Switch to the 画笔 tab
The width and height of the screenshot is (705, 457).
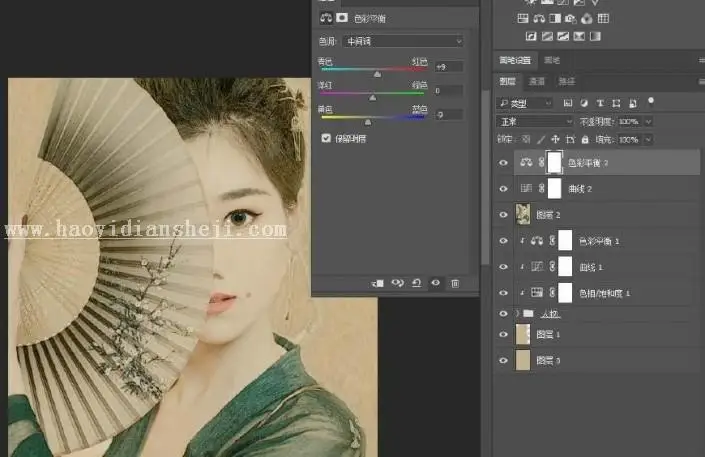click(x=552, y=60)
